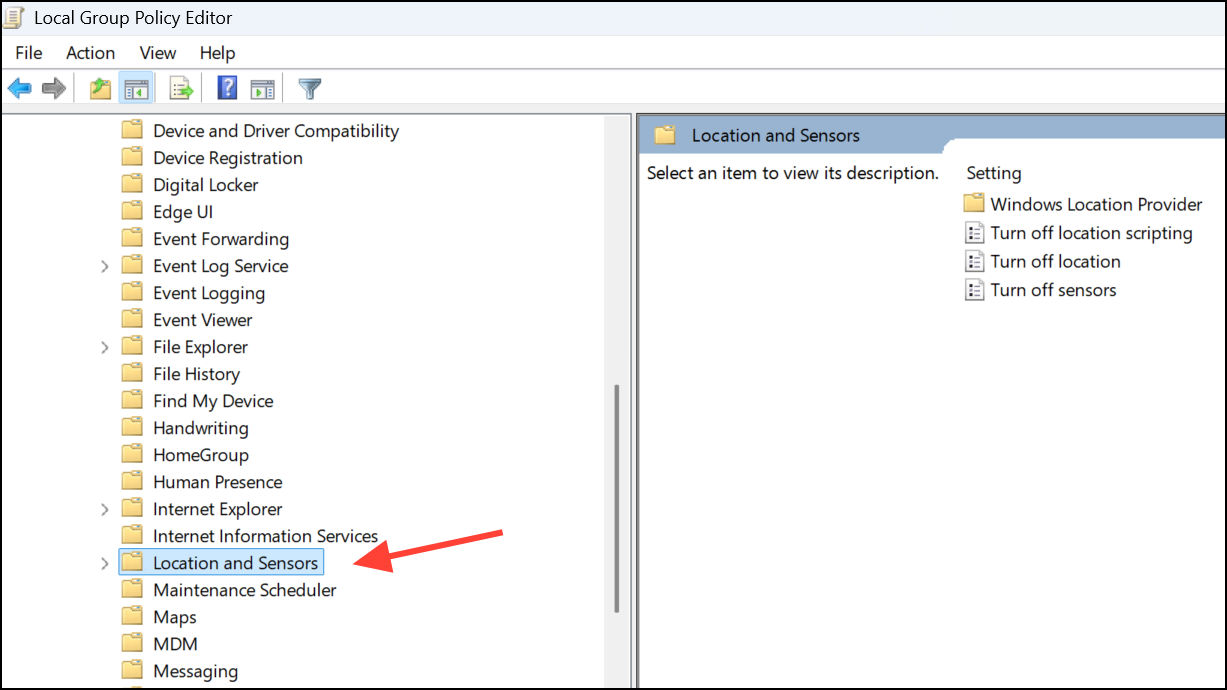Select the Messaging tree item

[x=195, y=670]
